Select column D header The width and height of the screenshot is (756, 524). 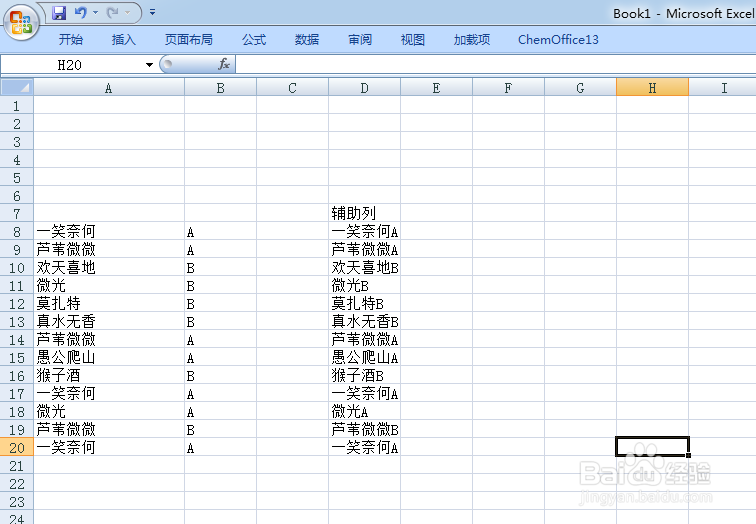coord(364,88)
